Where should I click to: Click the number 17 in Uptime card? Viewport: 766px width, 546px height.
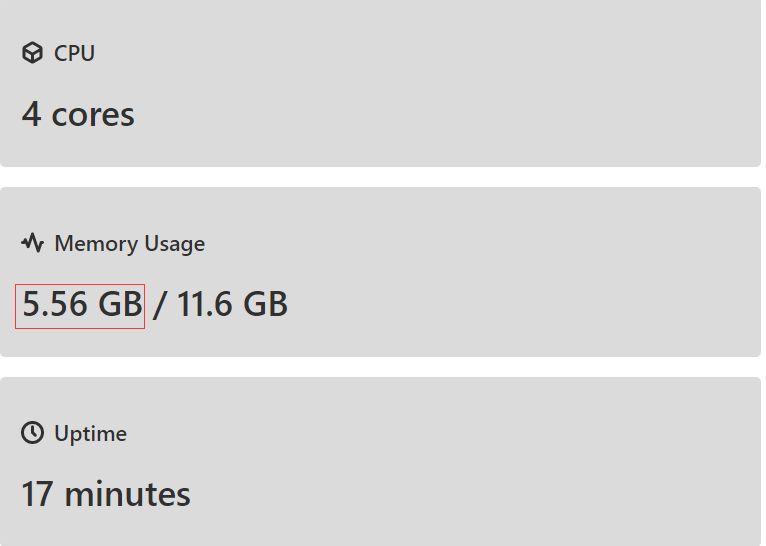coord(37,494)
